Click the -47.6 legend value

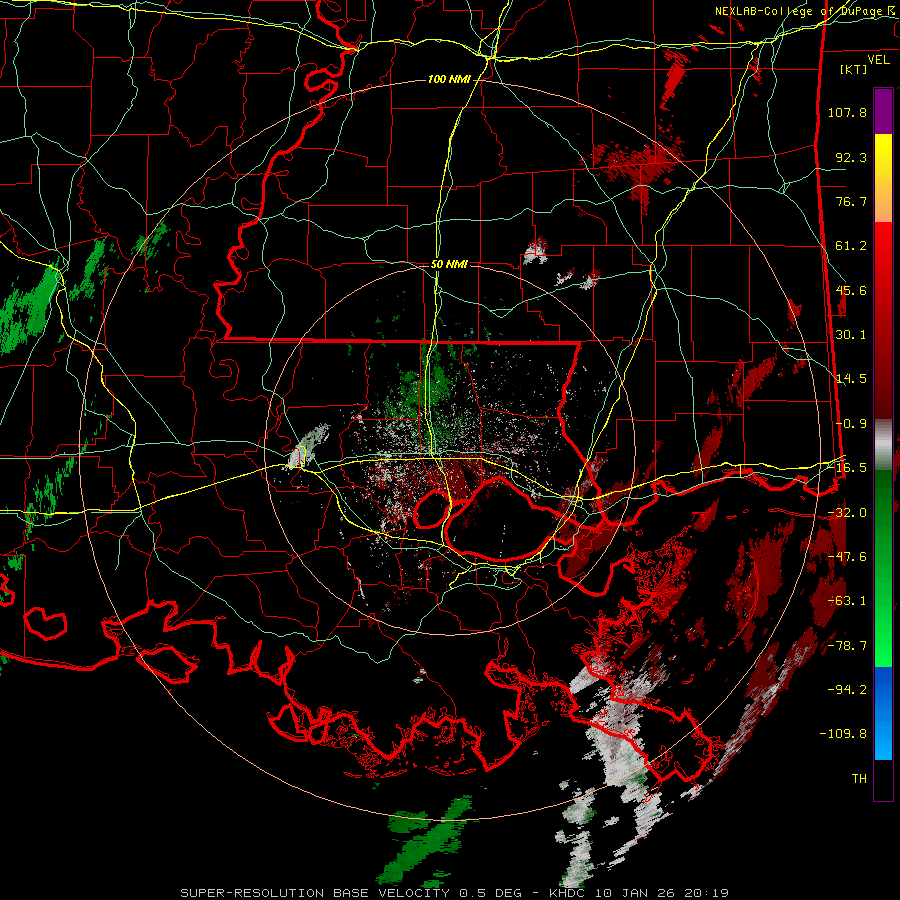point(847,557)
